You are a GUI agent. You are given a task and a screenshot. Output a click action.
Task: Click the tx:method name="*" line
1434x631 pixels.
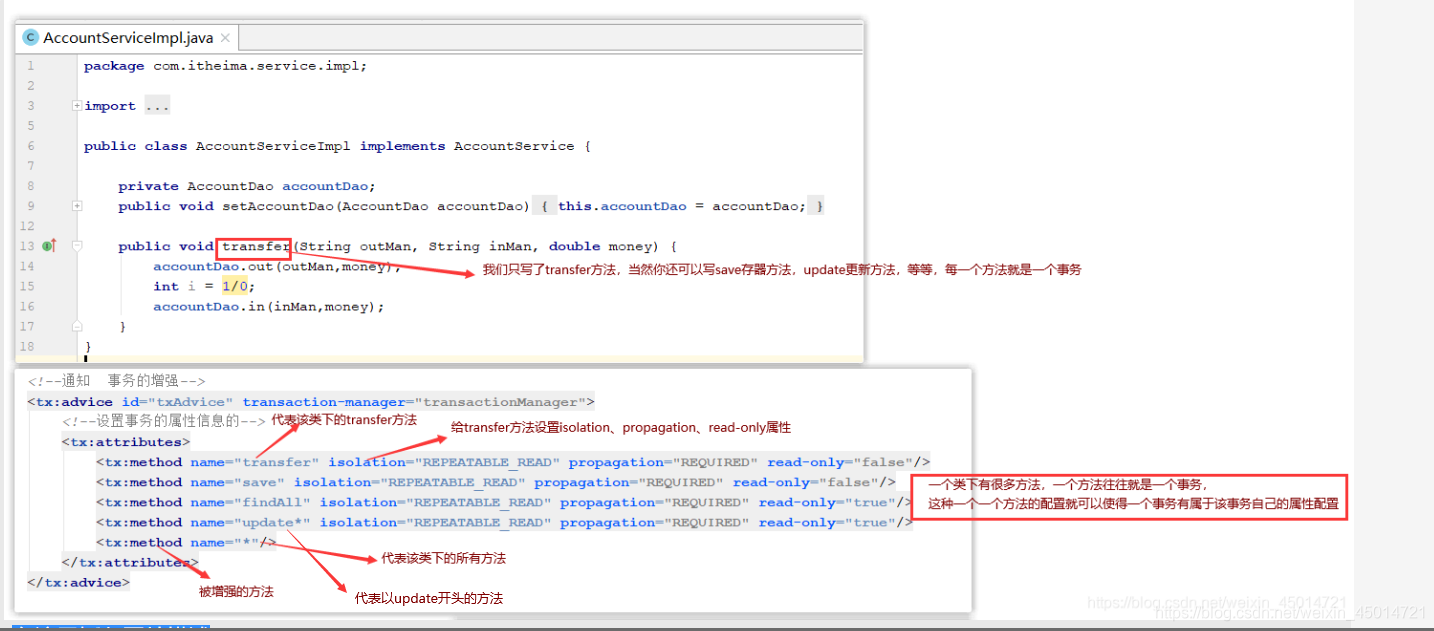186,542
